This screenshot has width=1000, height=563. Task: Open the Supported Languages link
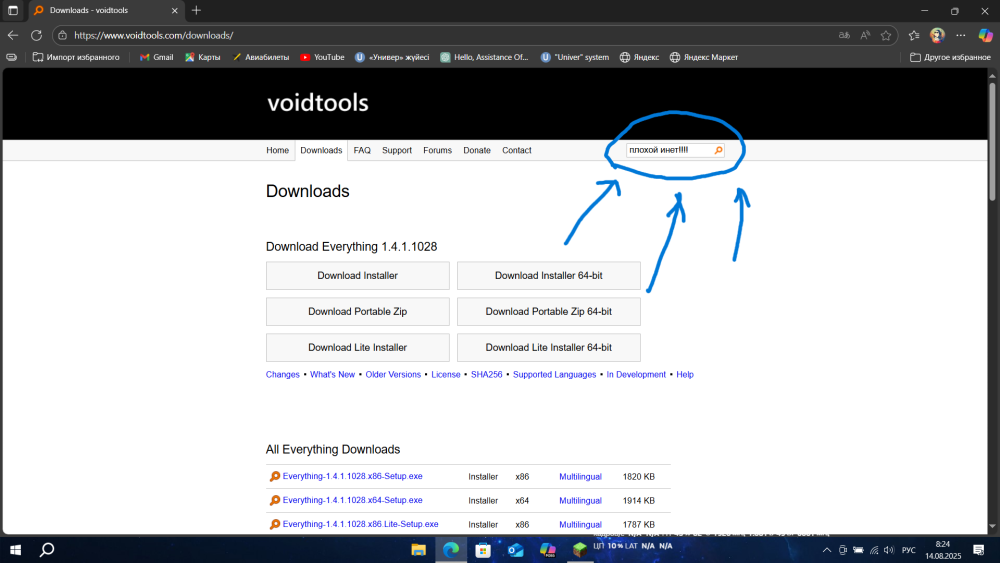click(x=554, y=374)
